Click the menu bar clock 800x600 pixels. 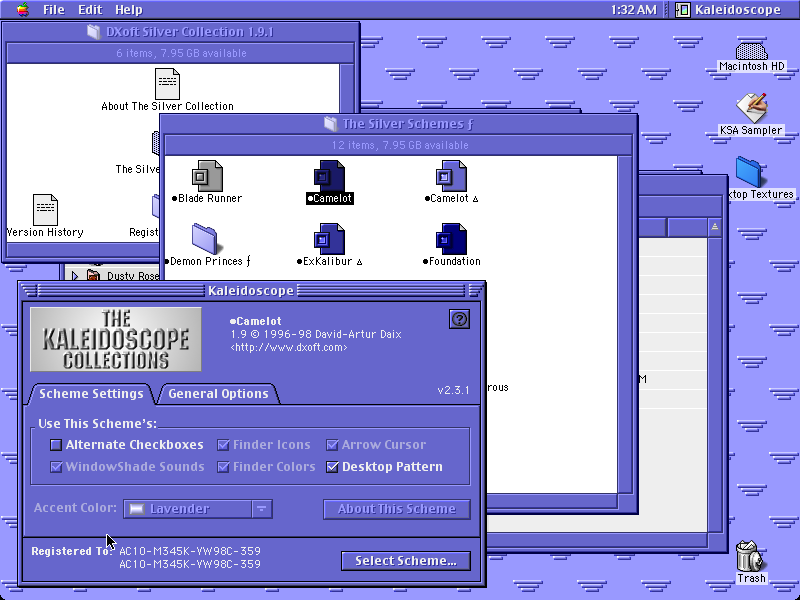(633, 9)
